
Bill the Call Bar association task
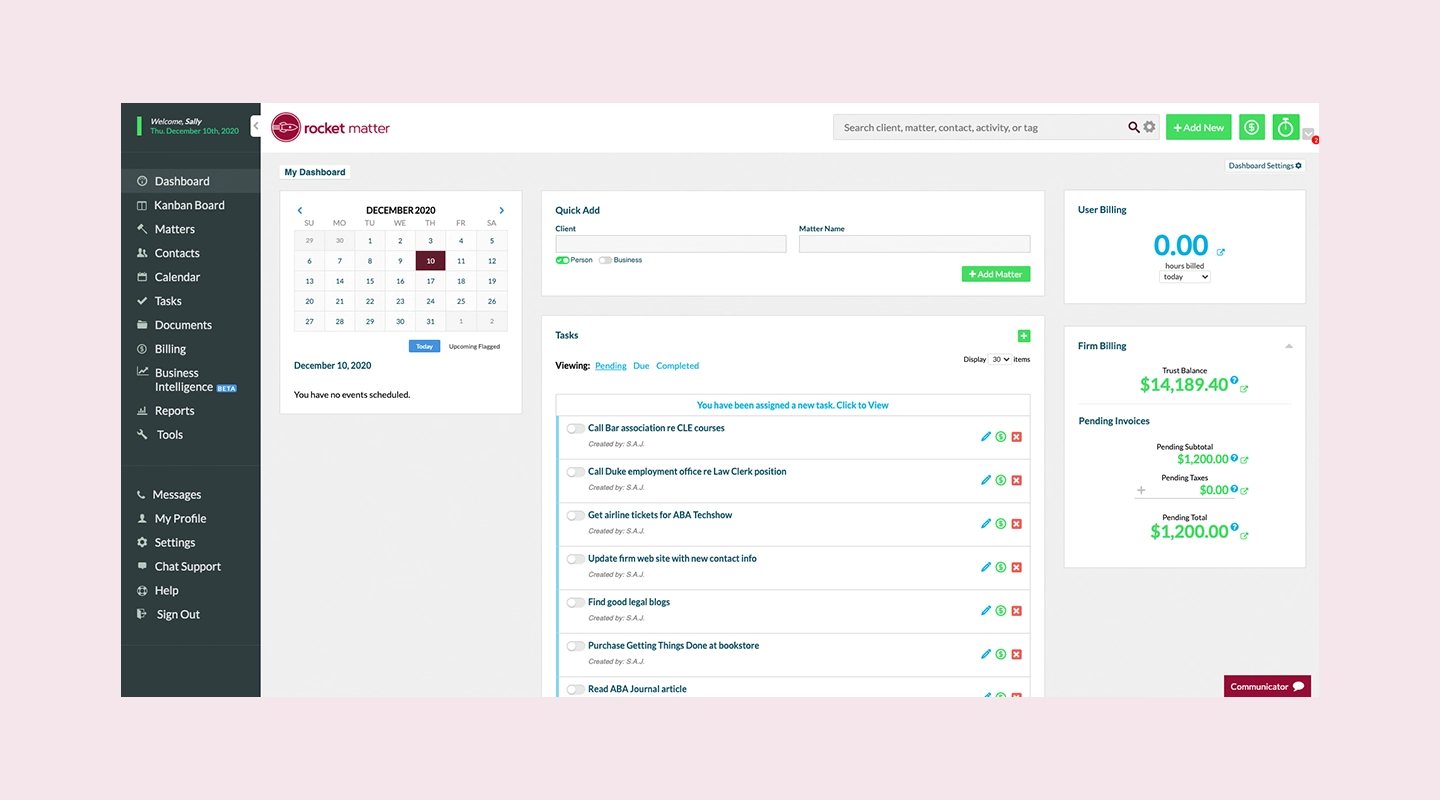(x=1001, y=437)
